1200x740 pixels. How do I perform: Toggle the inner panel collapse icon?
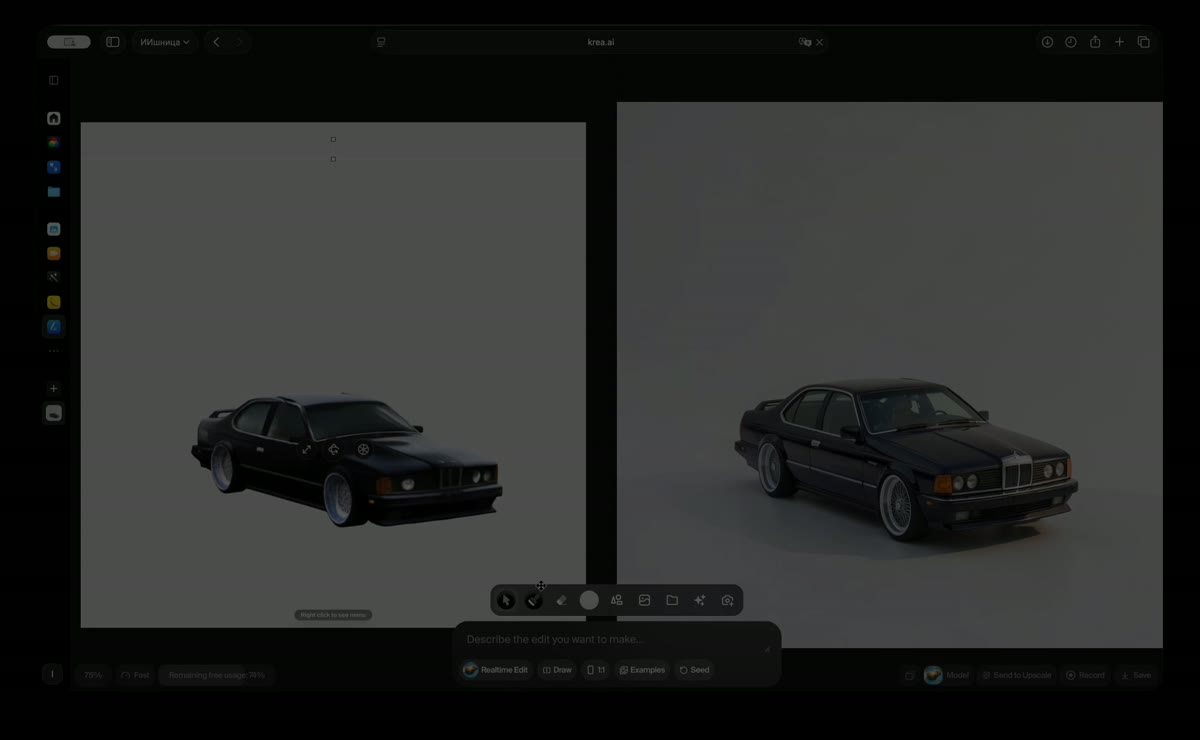click(54, 80)
